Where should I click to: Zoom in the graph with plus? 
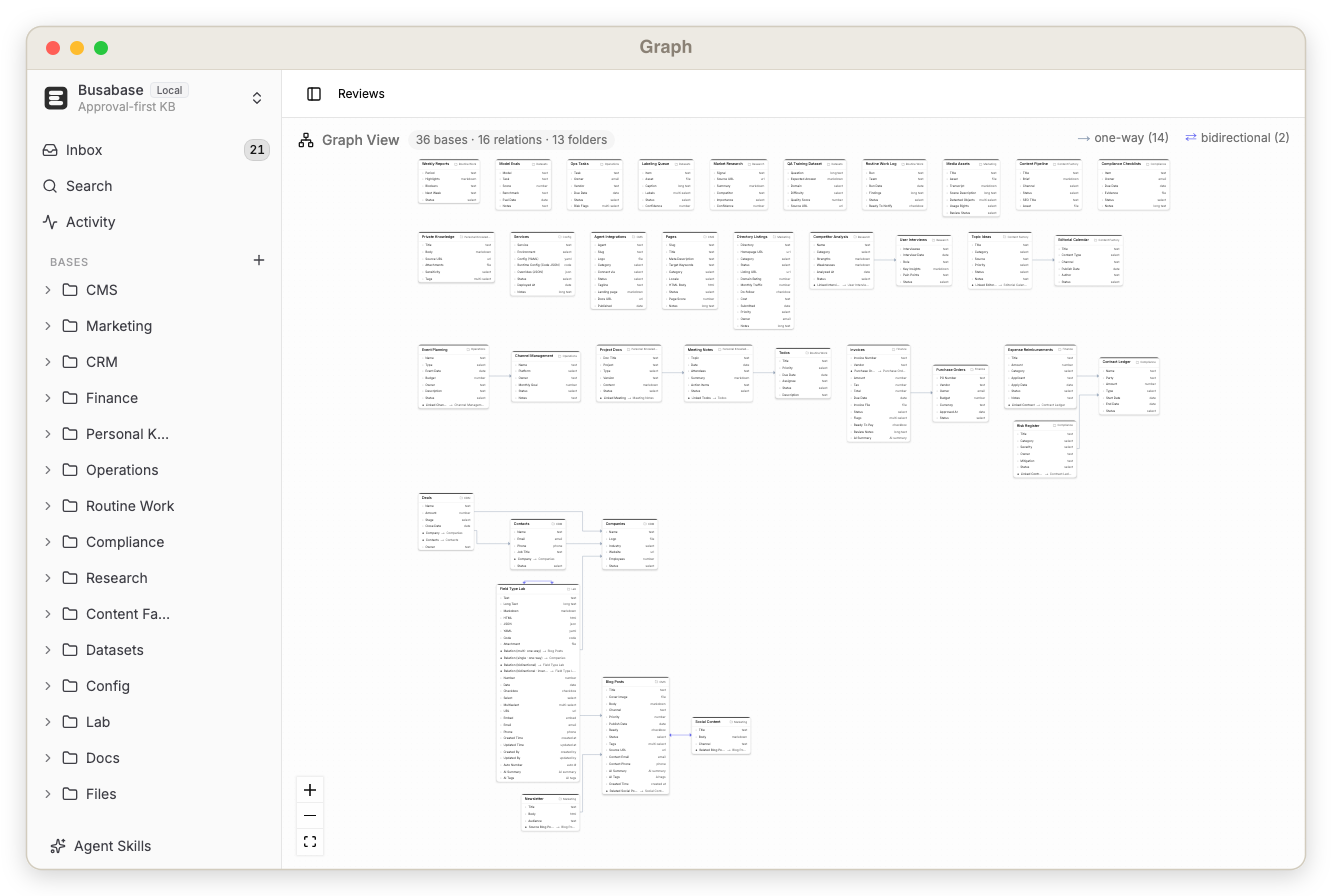tap(310, 790)
